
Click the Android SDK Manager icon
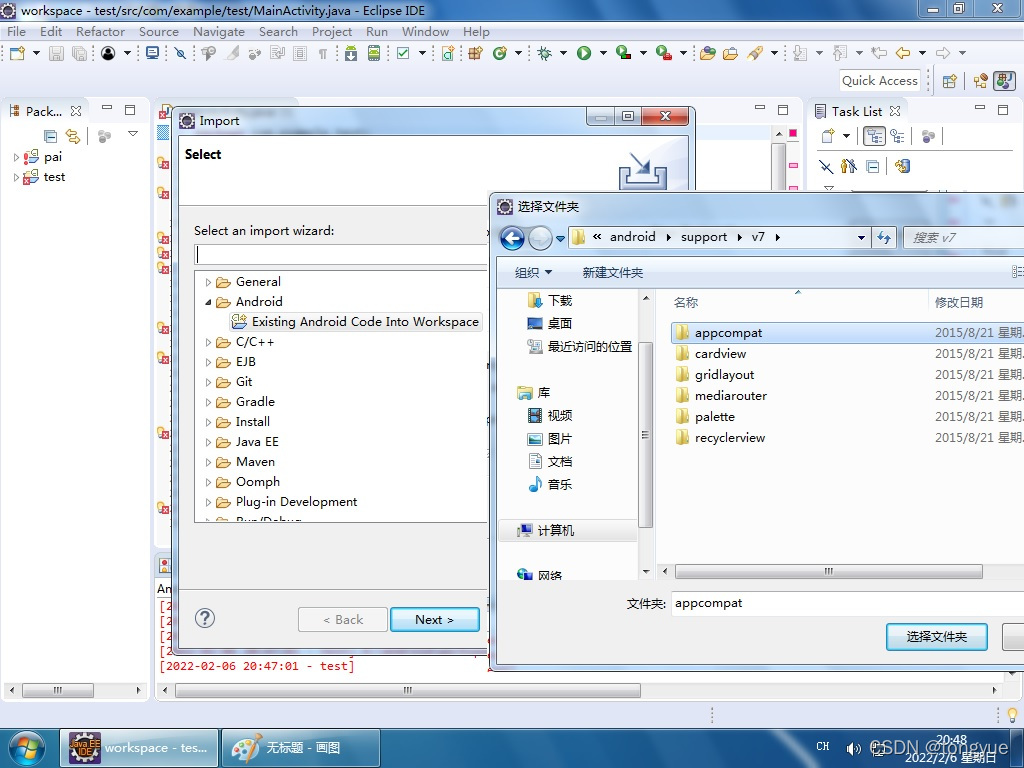click(351, 53)
